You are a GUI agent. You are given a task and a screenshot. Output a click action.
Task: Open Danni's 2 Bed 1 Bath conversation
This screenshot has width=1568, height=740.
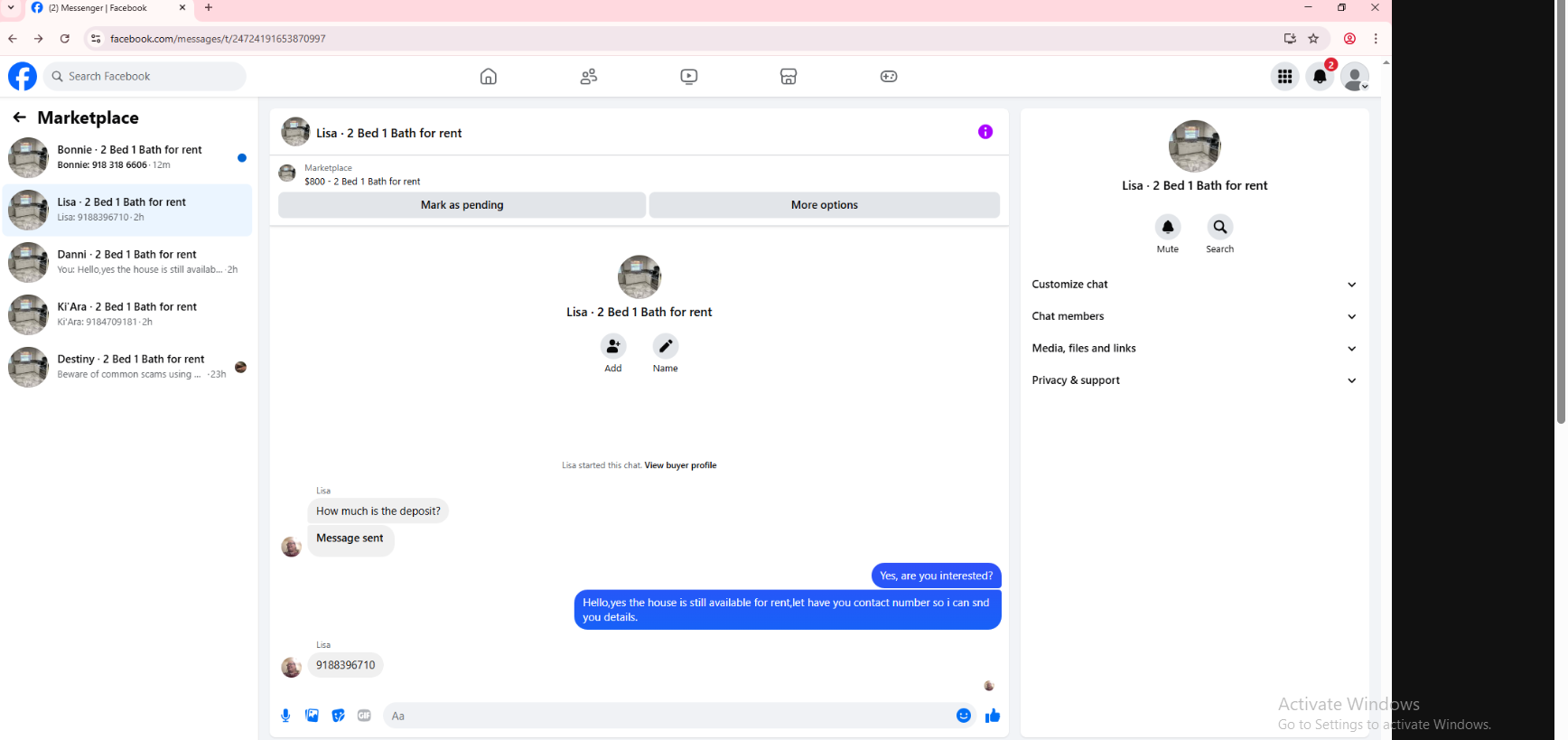coord(127,262)
